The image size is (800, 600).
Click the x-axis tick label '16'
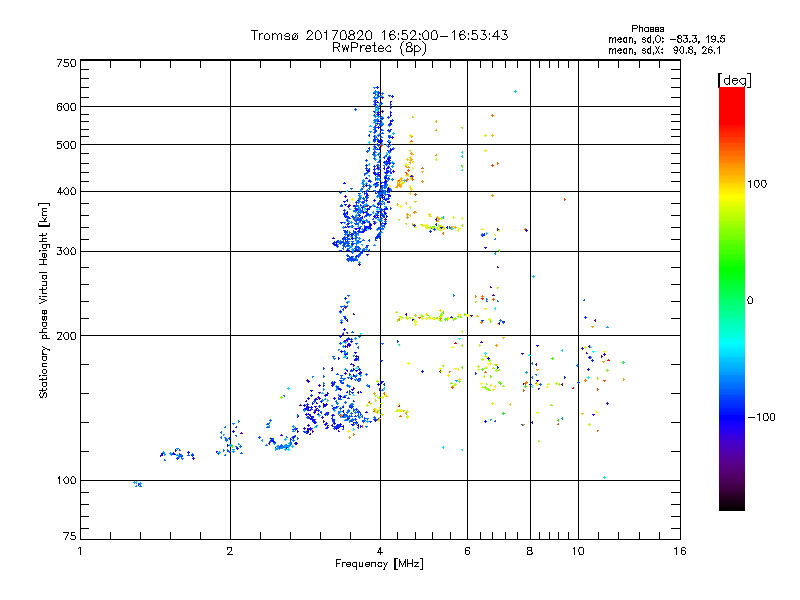[x=680, y=551]
